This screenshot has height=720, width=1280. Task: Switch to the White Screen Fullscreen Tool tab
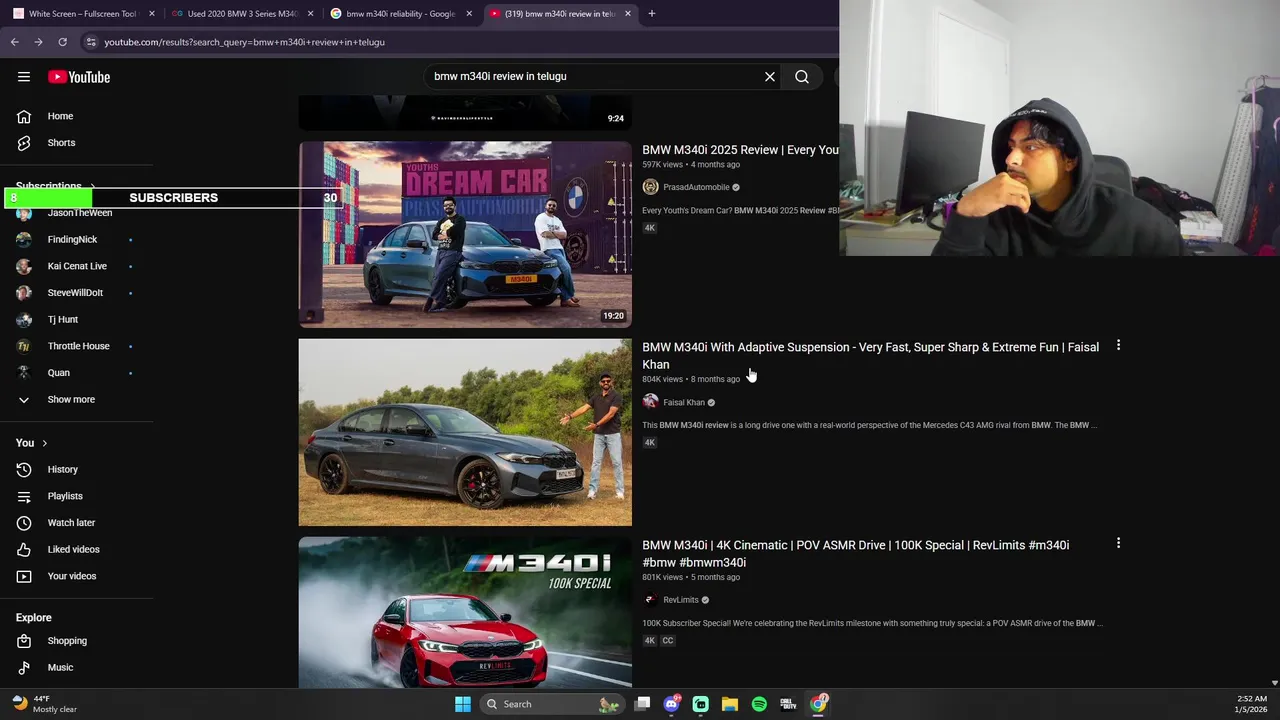(x=82, y=14)
